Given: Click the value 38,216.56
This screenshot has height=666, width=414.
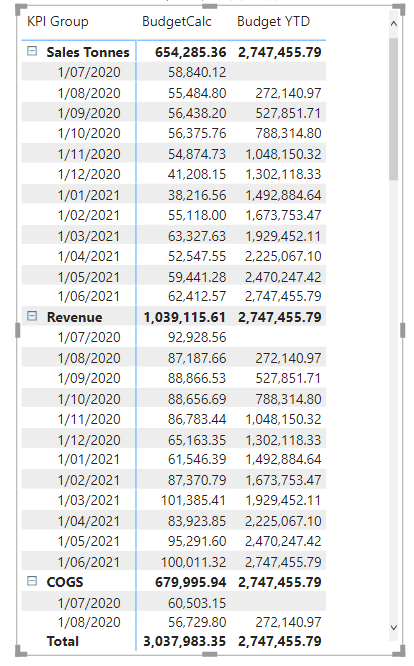Looking at the screenshot, I should [197, 195].
